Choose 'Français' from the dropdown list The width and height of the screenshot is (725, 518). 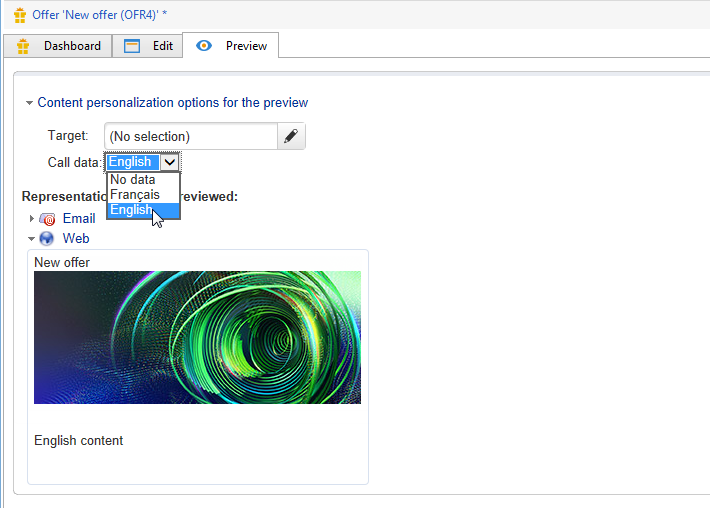(143, 195)
